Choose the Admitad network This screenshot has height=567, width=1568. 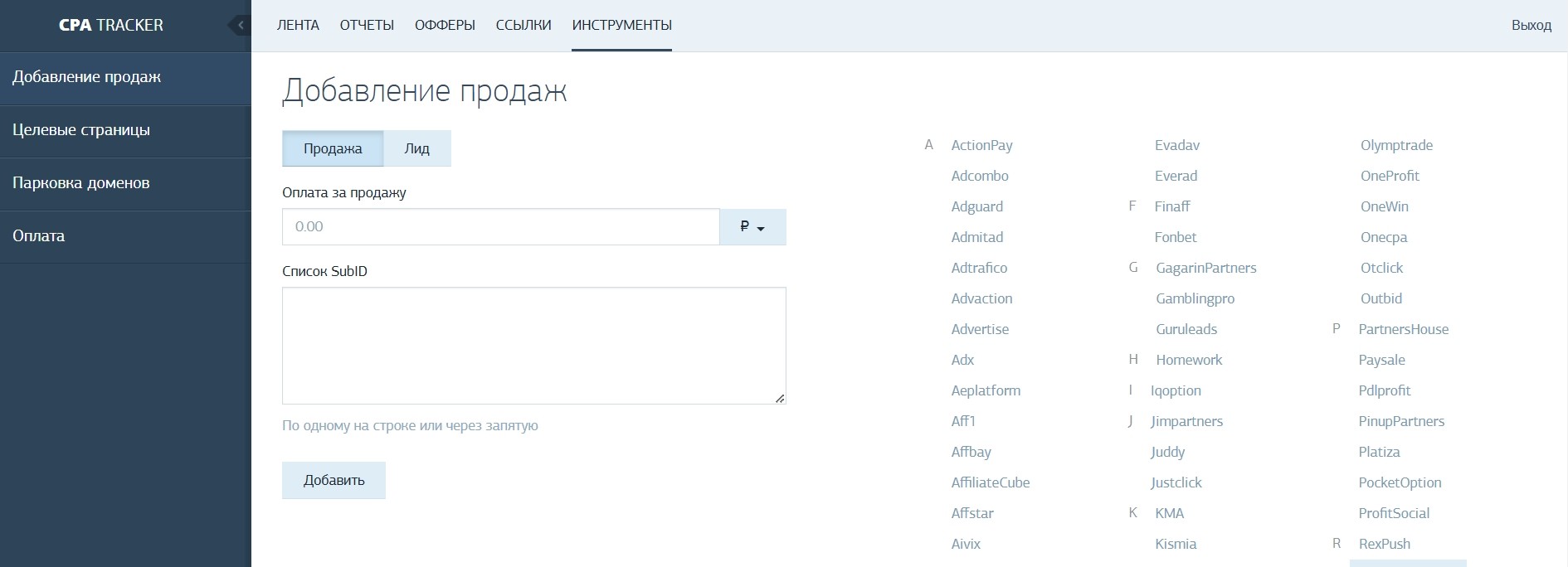tap(977, 237)
